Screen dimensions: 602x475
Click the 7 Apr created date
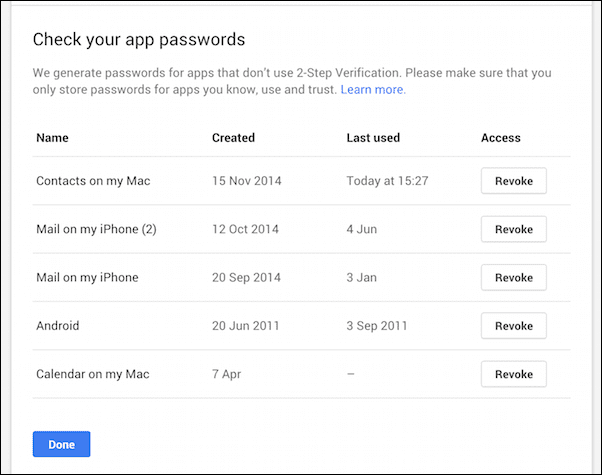227,374
